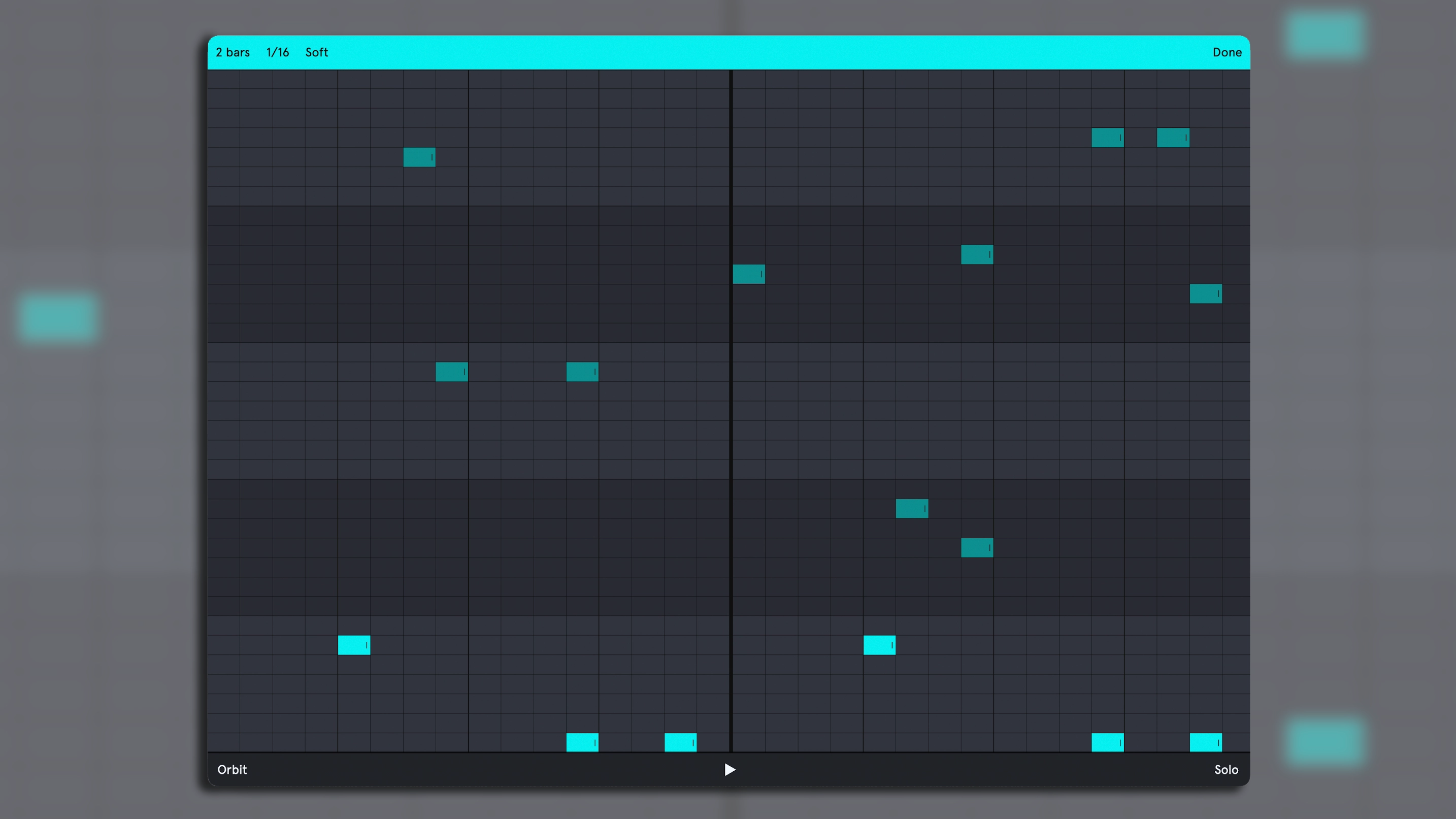This screenshot has width=1456, height=819.
Task: Select lower dark note ending beat two, bar two
Action: (x=977, y=548)
